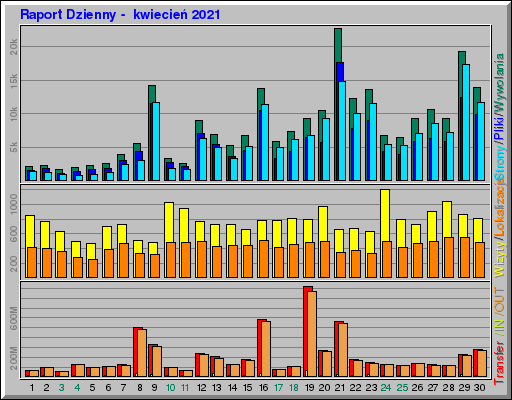Click the 200M y-axis label
Image resolution: width=512 pixels, height=400 pixels.
coord(14,358)
